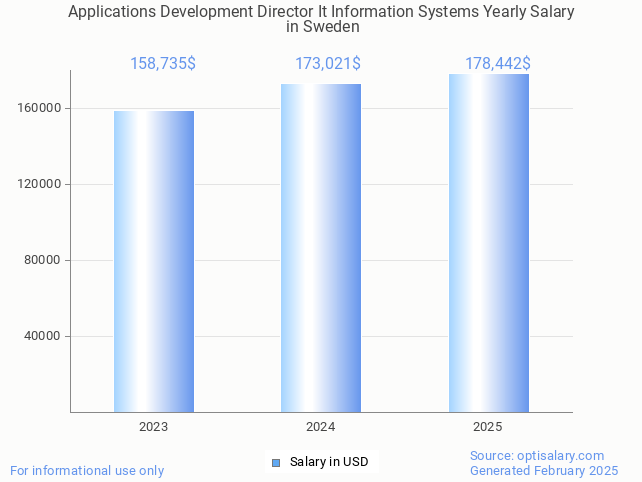This screenshot has height=482, width=642.
Task: Open the Source: optisalary.com link
Action: click(537, 455)
